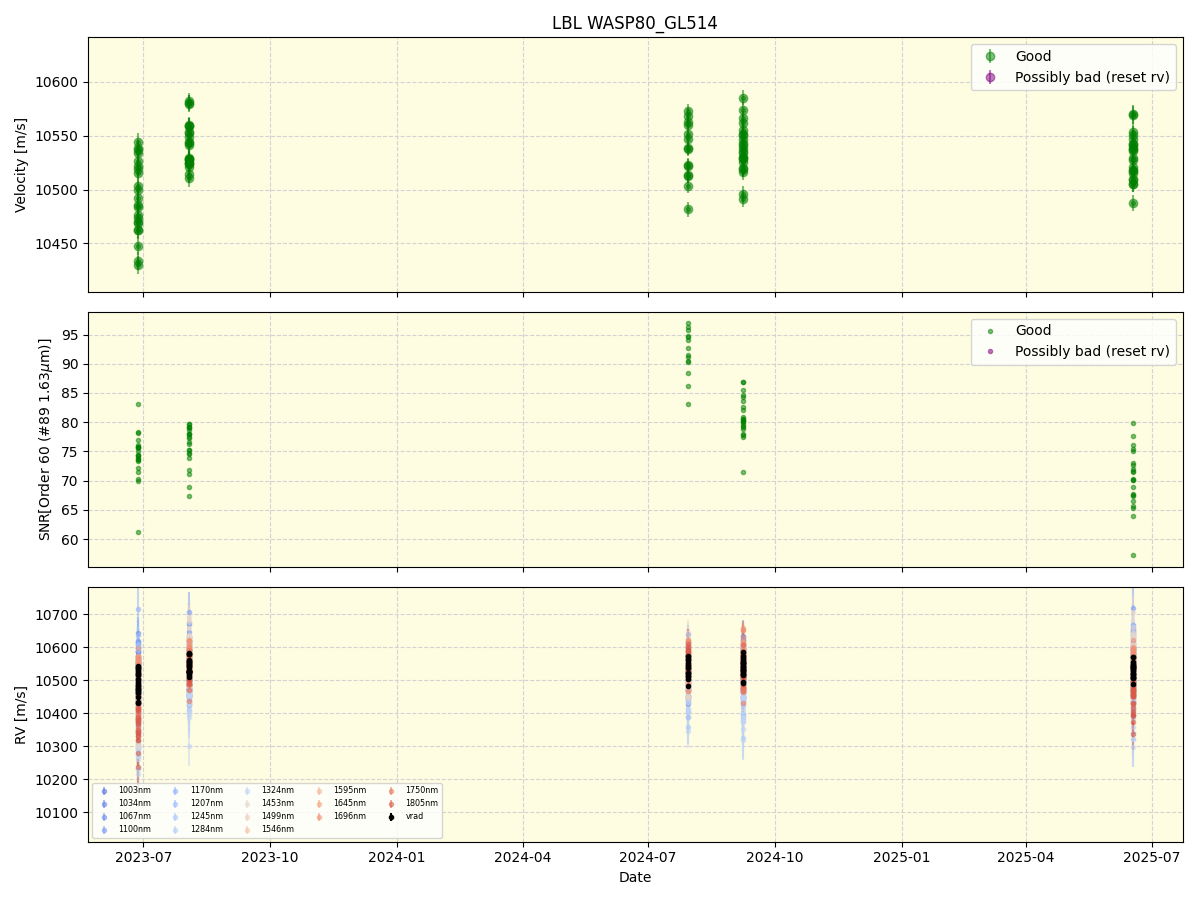Click the purple 'Possibly bad' marker in SNR legend

click(x=990, y=352)
